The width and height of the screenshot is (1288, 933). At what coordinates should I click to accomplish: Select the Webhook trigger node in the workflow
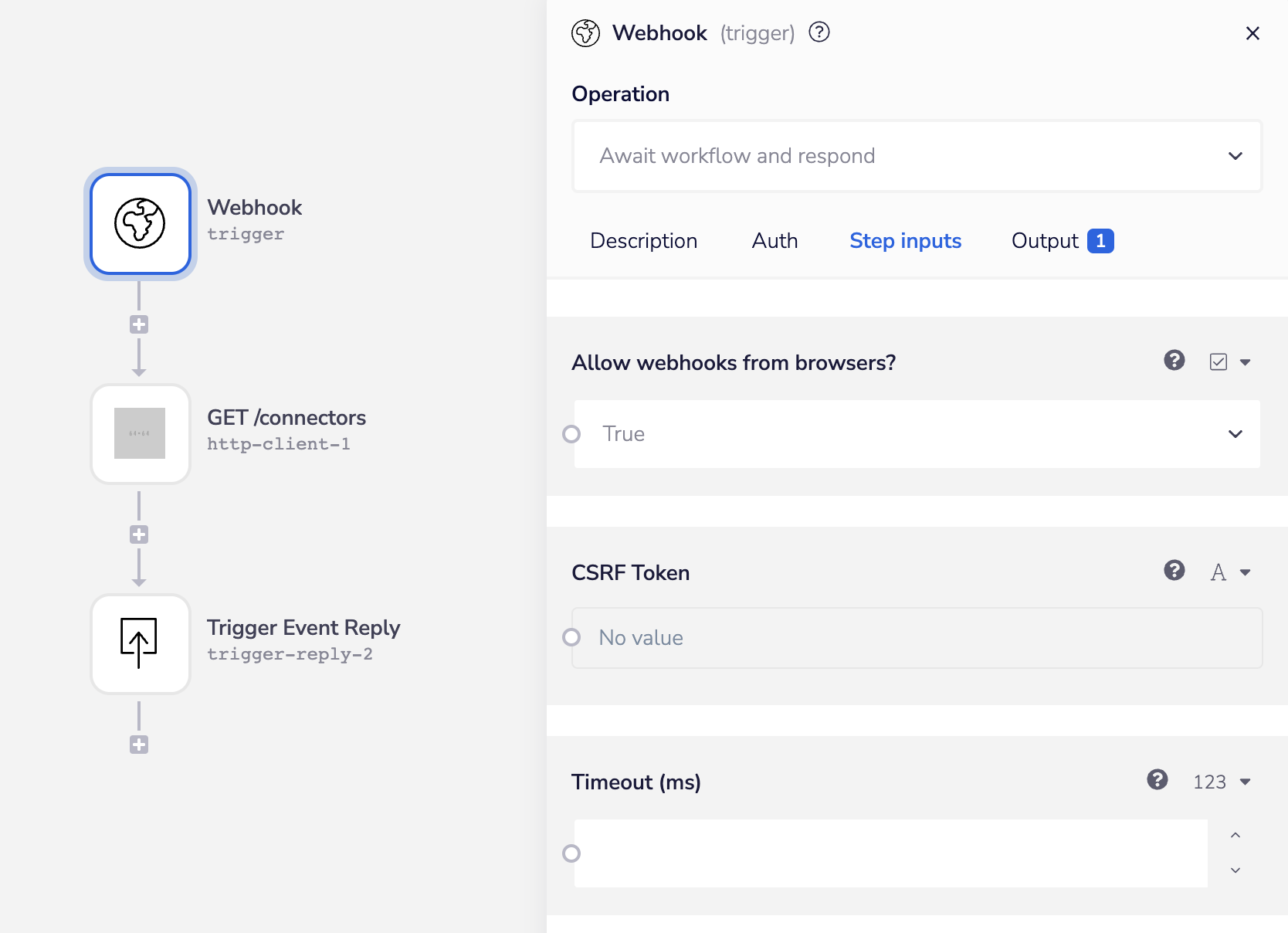[140, 224]
